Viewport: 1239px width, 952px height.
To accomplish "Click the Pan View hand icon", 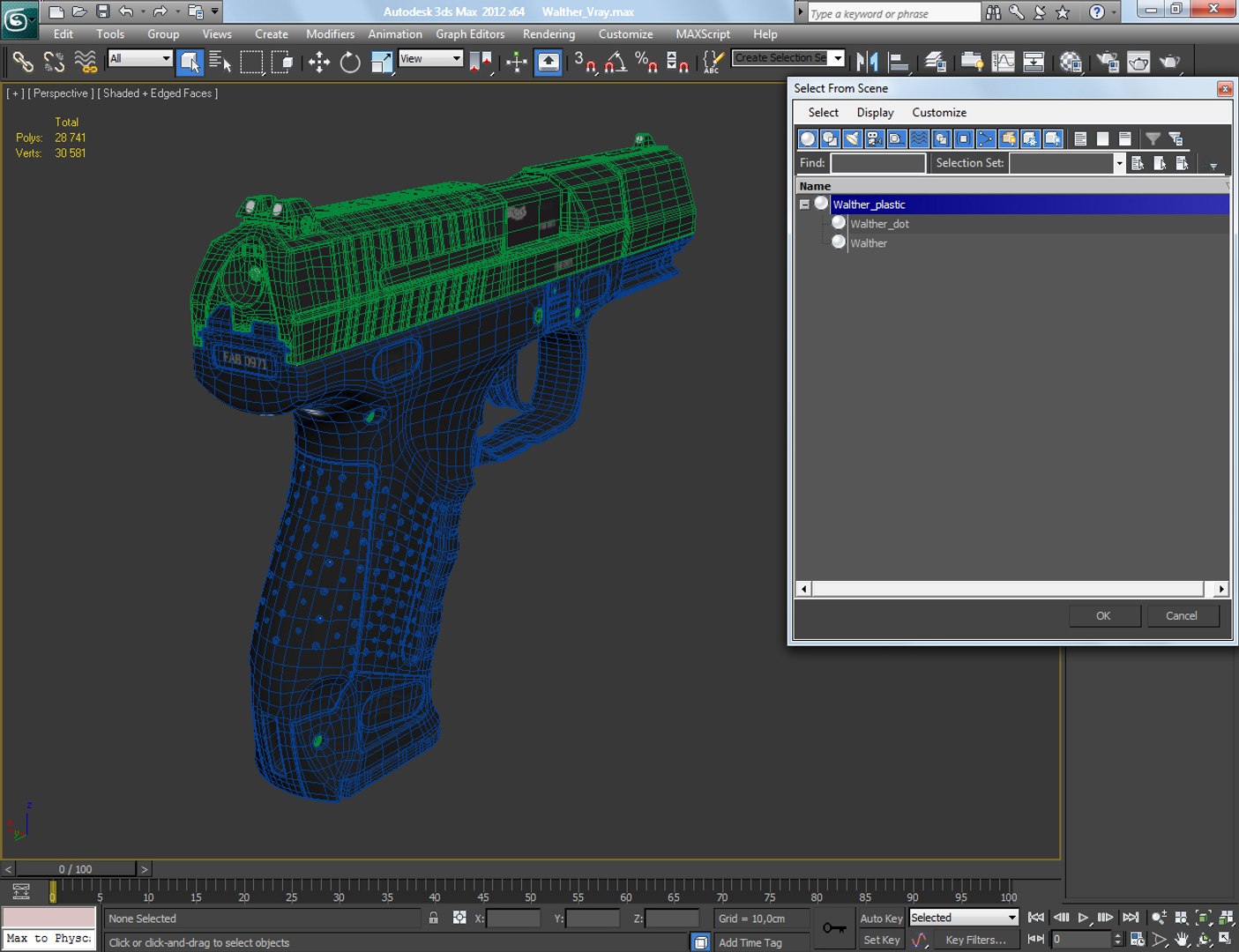I will click(1182, 940).
